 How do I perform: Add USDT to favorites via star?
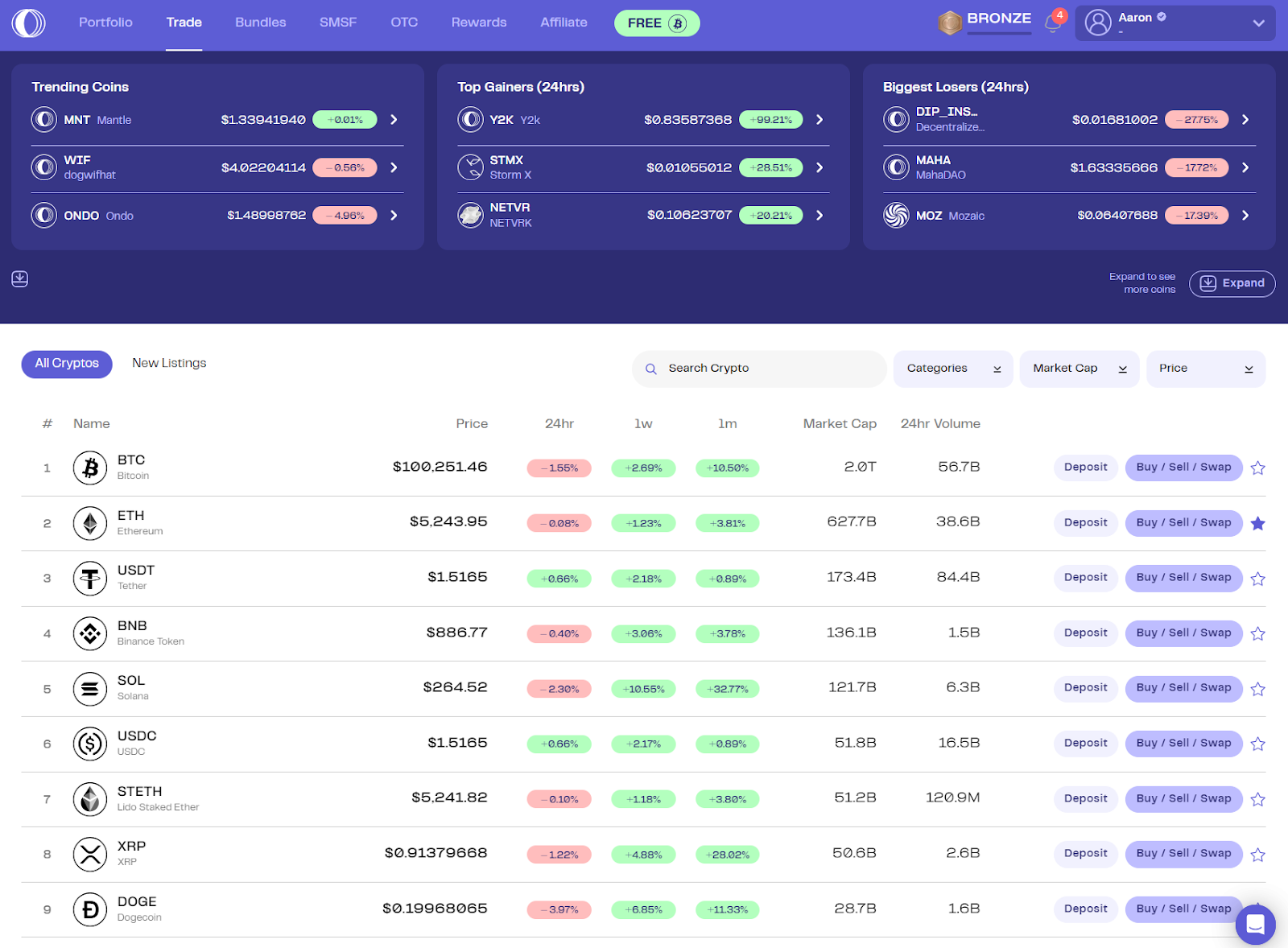(1257, 579)
